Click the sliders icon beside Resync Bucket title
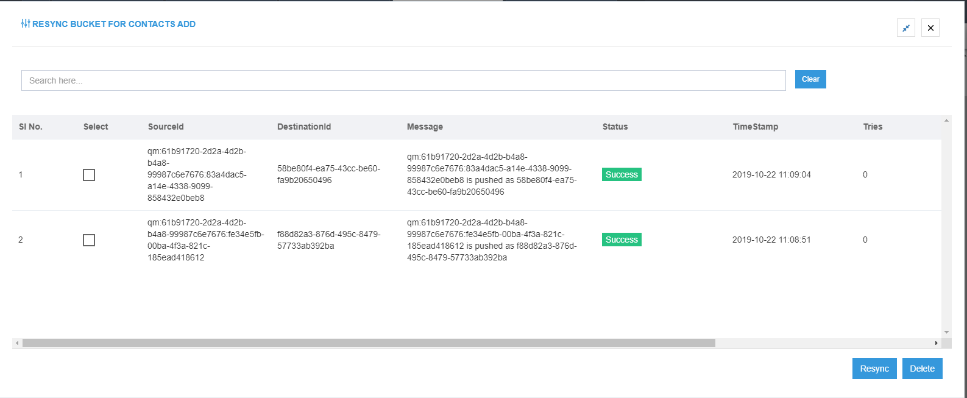 [25, 24]
